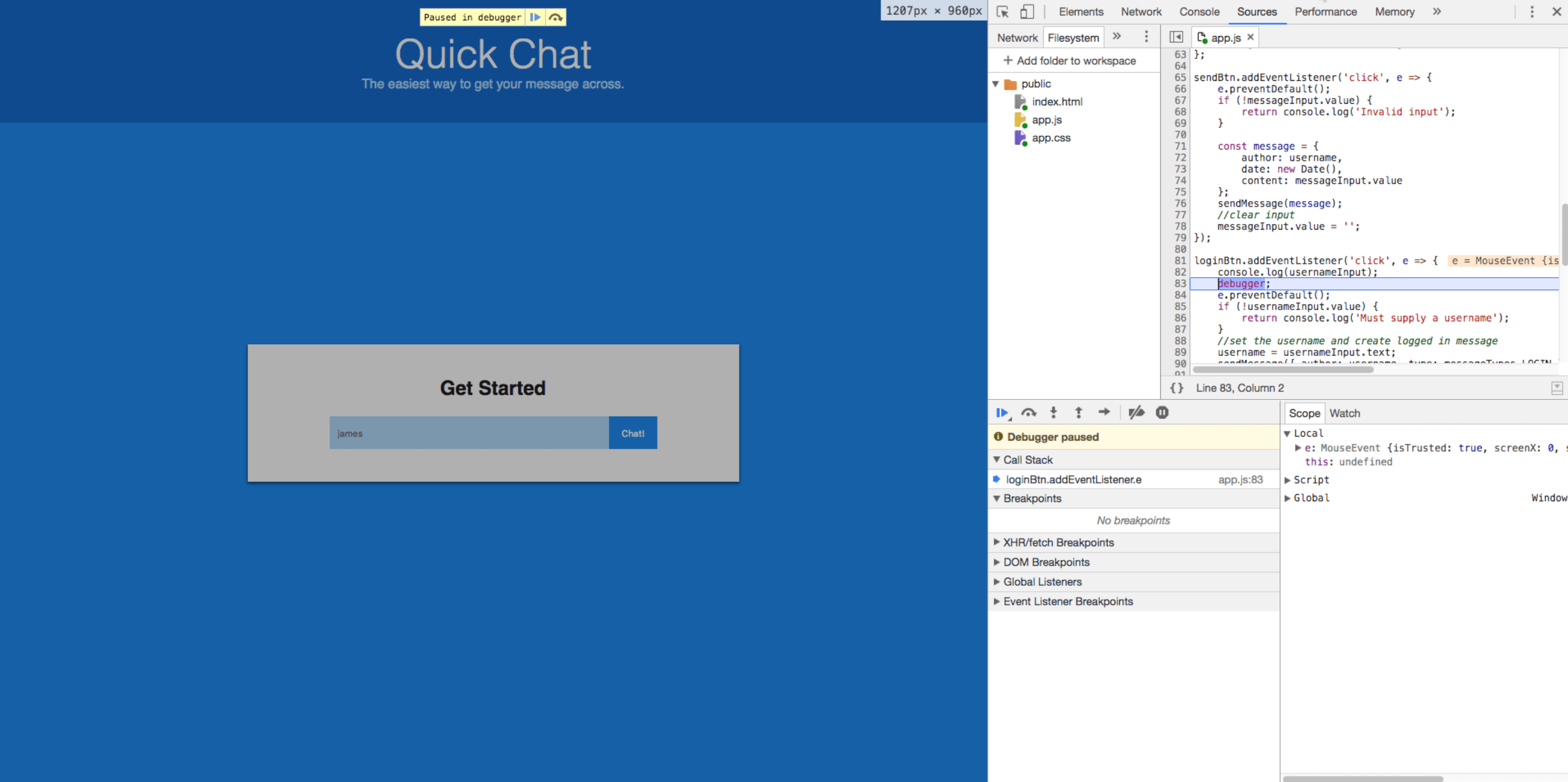Click the Step into next function call icon
The width and height of the screenshot is (1568, 782).
[1054, 412]
